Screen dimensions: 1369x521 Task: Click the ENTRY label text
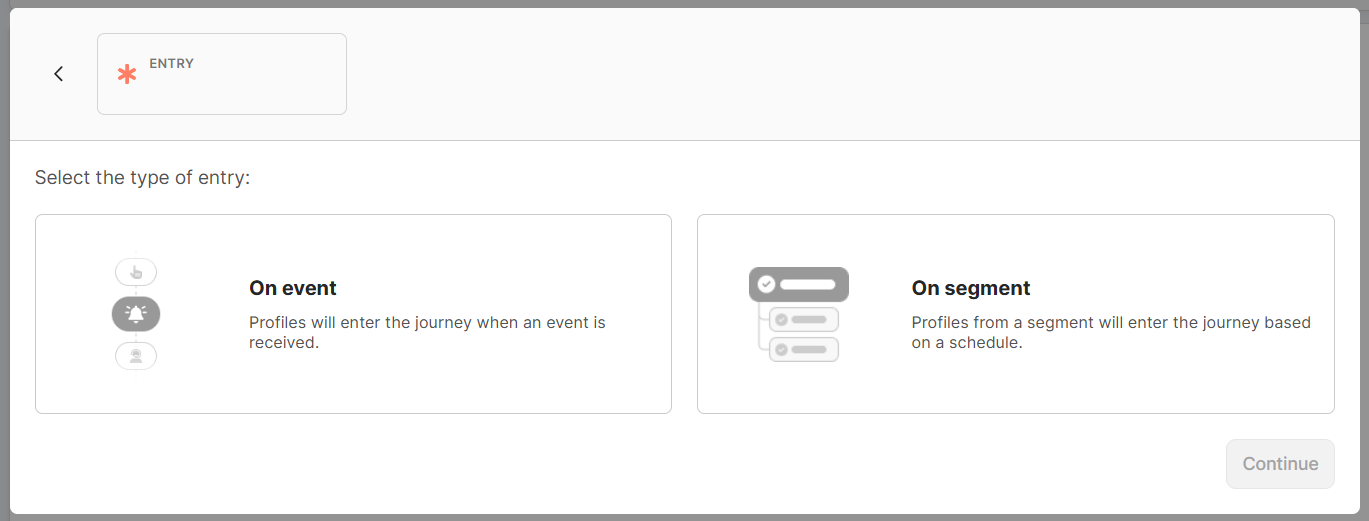(x=172, y=63)
